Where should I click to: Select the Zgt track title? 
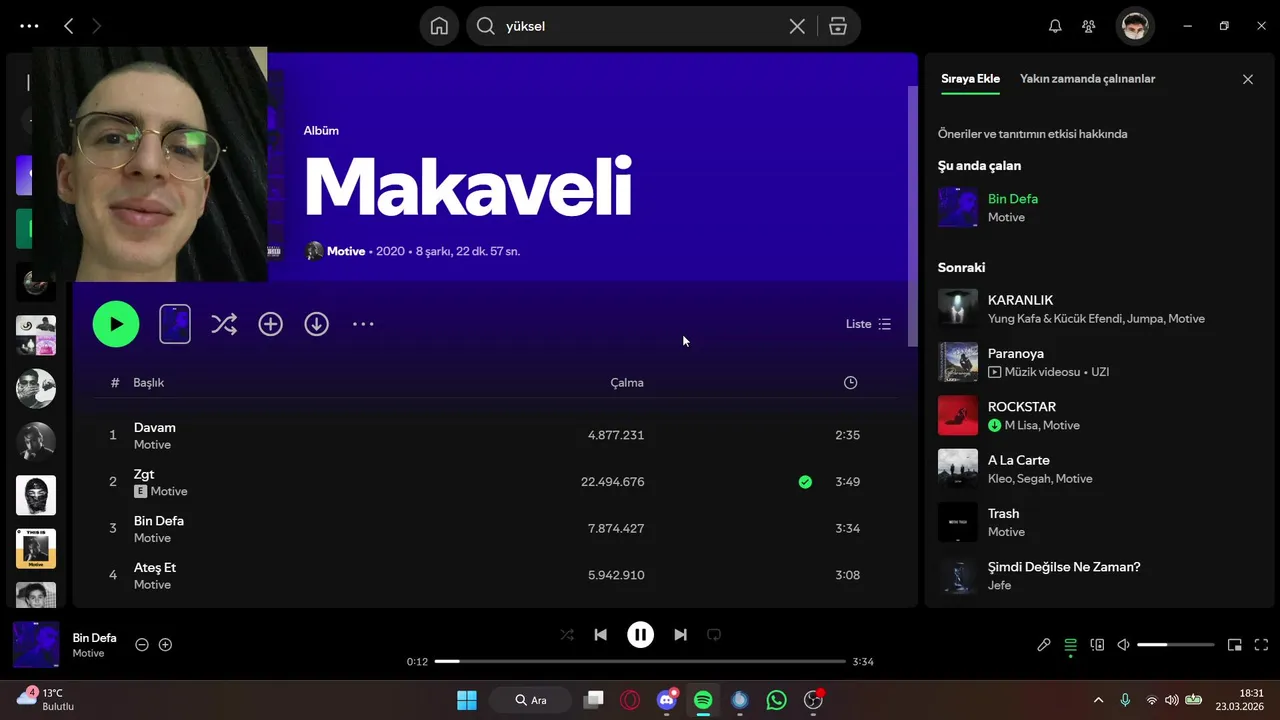[144, 474]
